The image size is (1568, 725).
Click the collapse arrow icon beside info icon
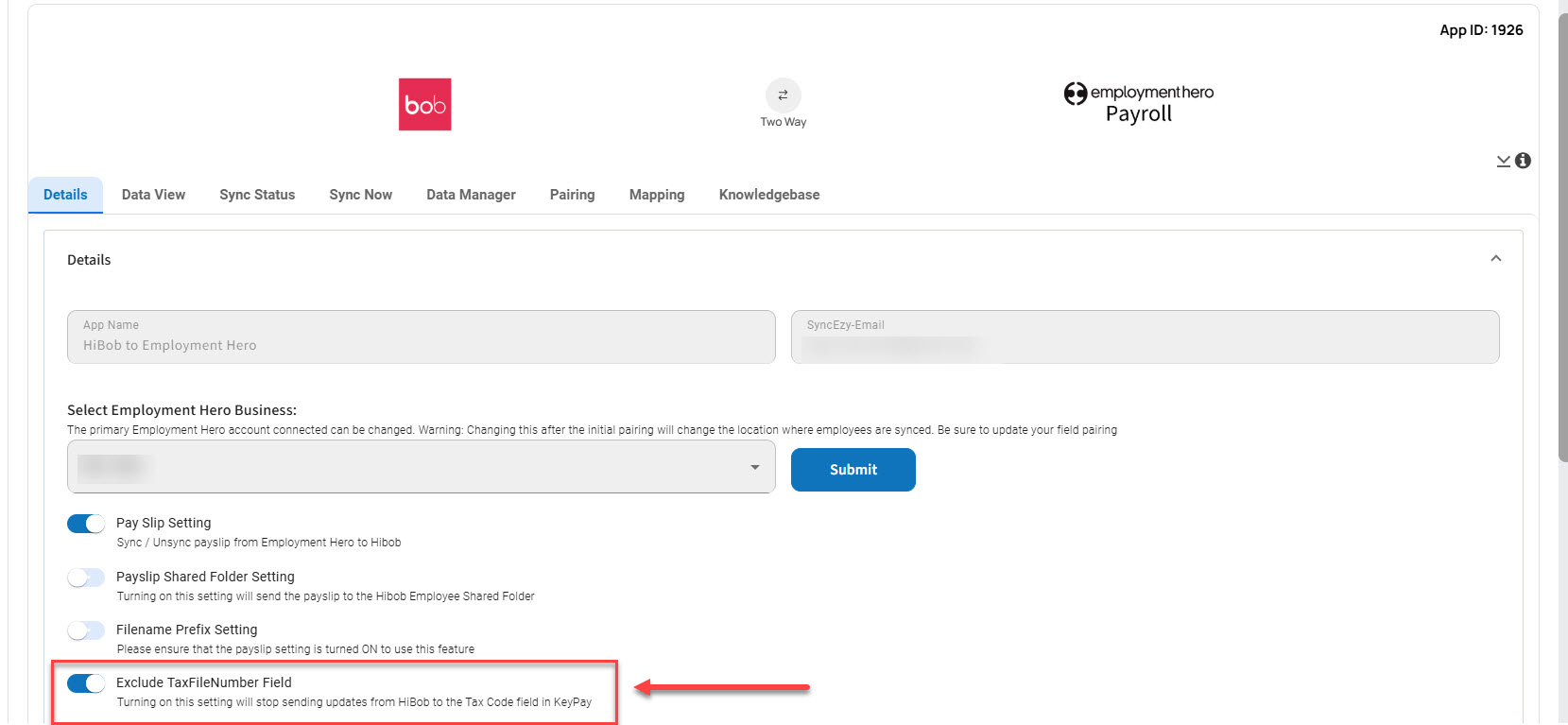coord(1503,162)
